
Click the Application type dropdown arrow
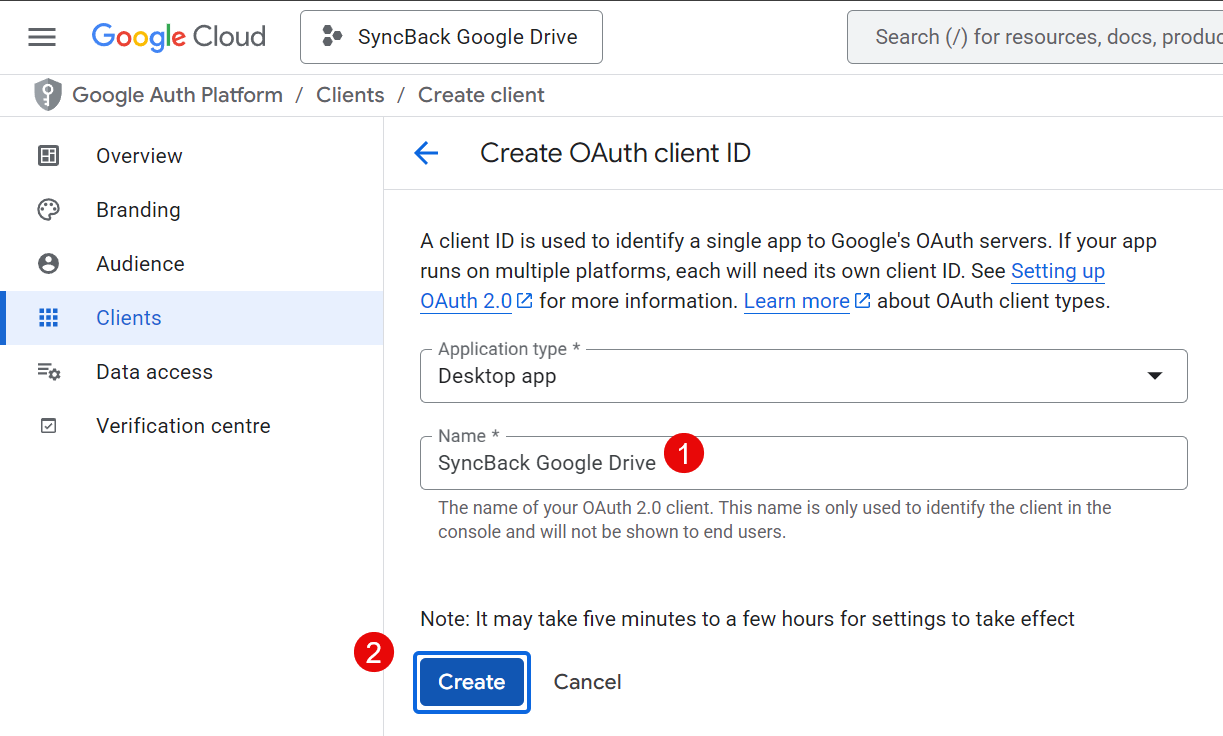[1155, 376]
